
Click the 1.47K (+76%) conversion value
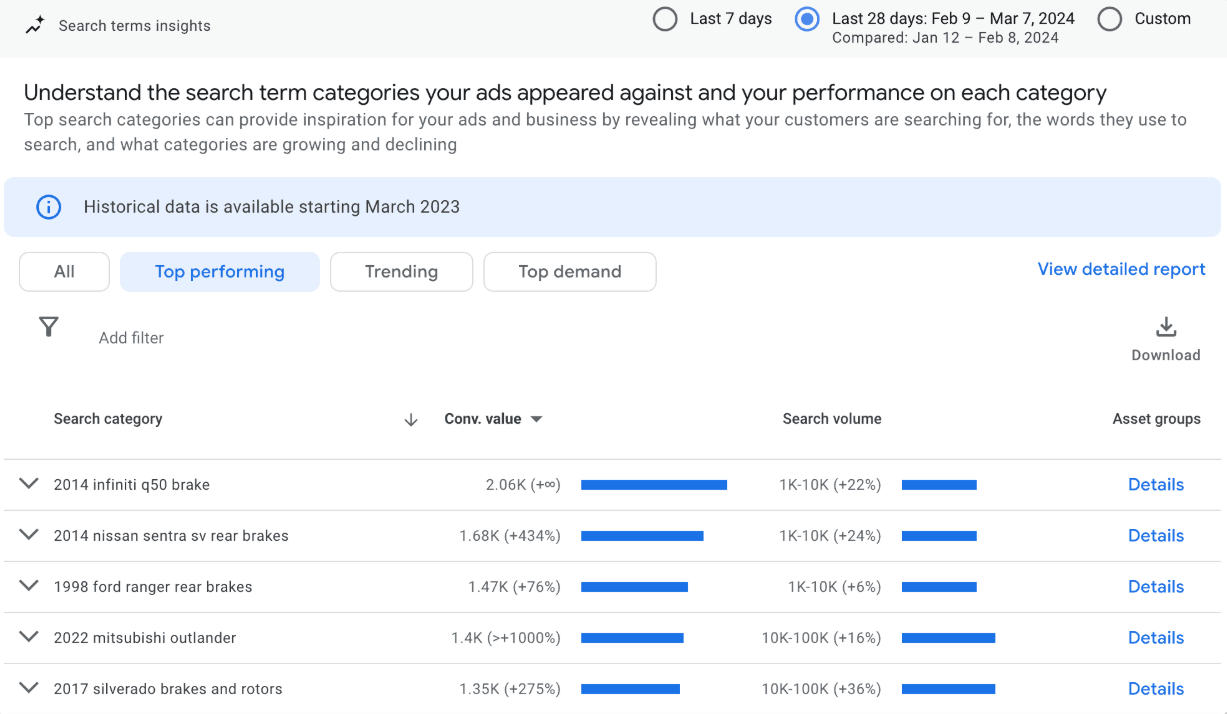coord(514,587)
